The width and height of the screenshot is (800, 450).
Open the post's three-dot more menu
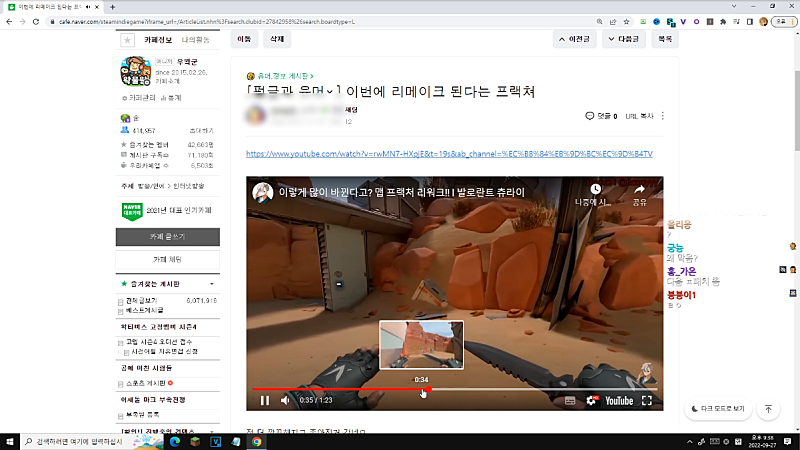coord(663,116)
